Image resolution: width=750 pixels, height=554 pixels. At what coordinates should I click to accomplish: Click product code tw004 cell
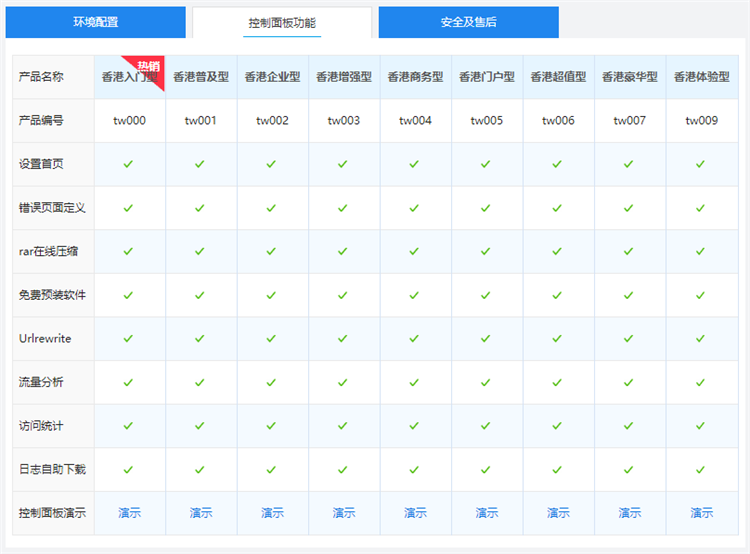[x=415, y=121]
